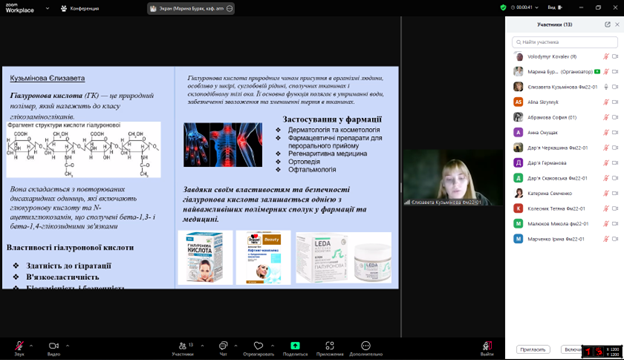Open the Приложения apps icon
The width and height of the screenshot is (624, 360).
click(330, 346)
